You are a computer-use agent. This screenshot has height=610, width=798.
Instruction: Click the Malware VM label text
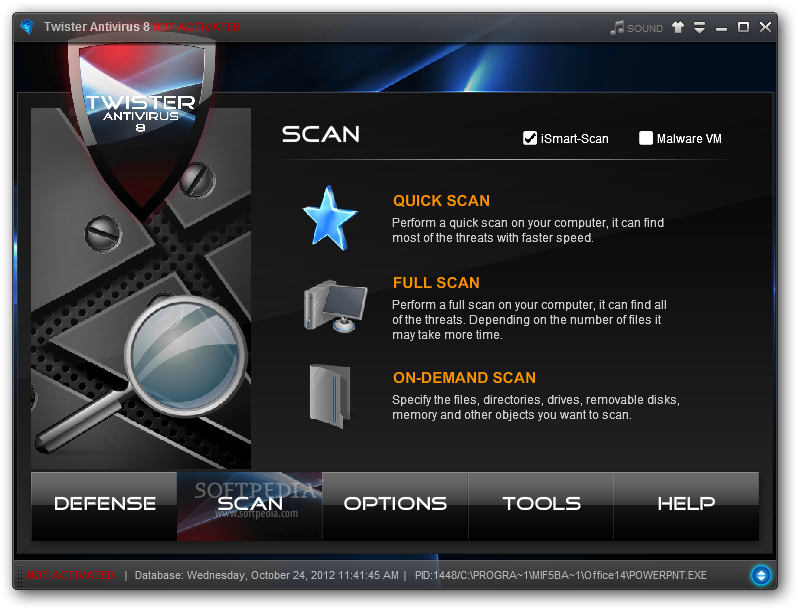[x=689, y=138]
